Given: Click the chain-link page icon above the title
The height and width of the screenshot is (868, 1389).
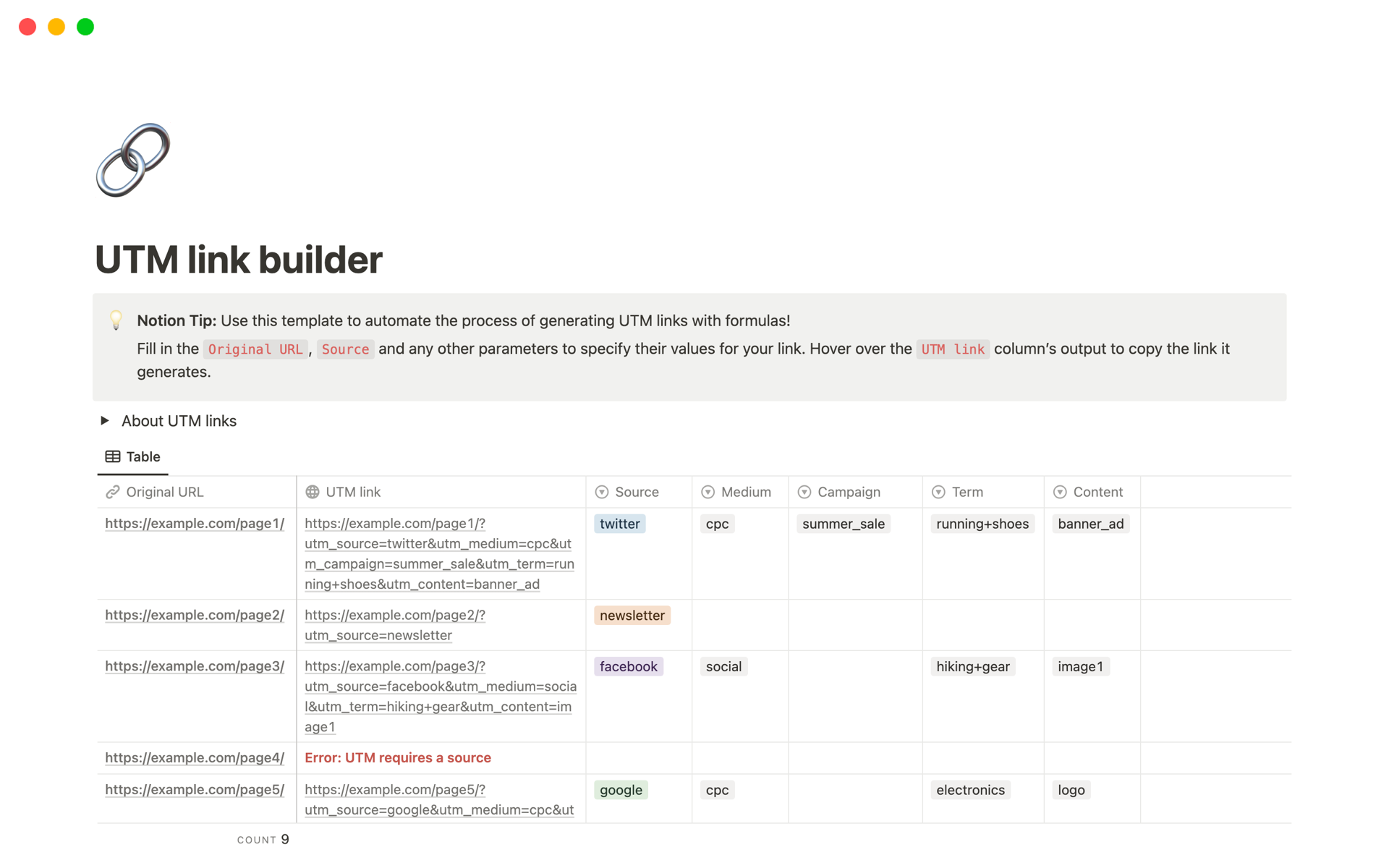Looking at the screenshot, I should (132, 160).
